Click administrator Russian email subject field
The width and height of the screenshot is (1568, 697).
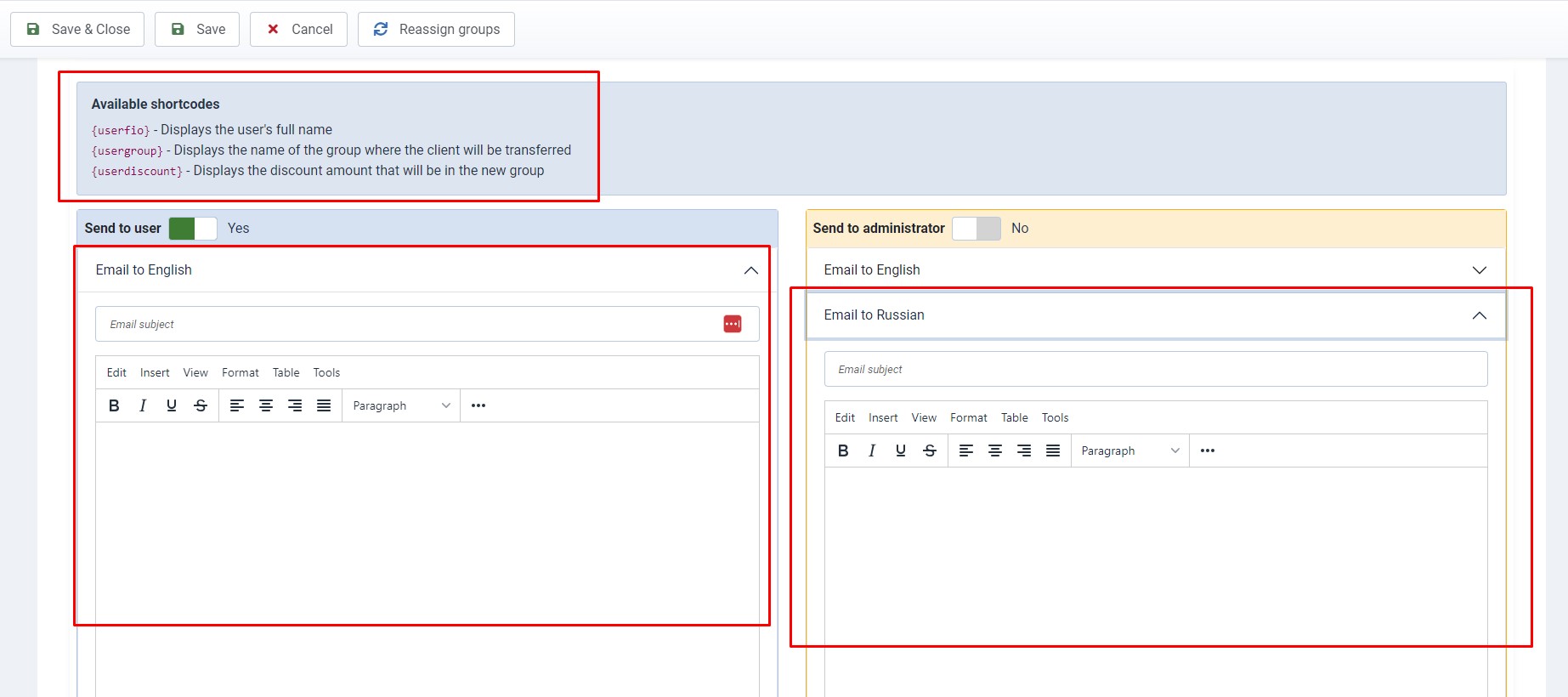(x=1156, y=369)
